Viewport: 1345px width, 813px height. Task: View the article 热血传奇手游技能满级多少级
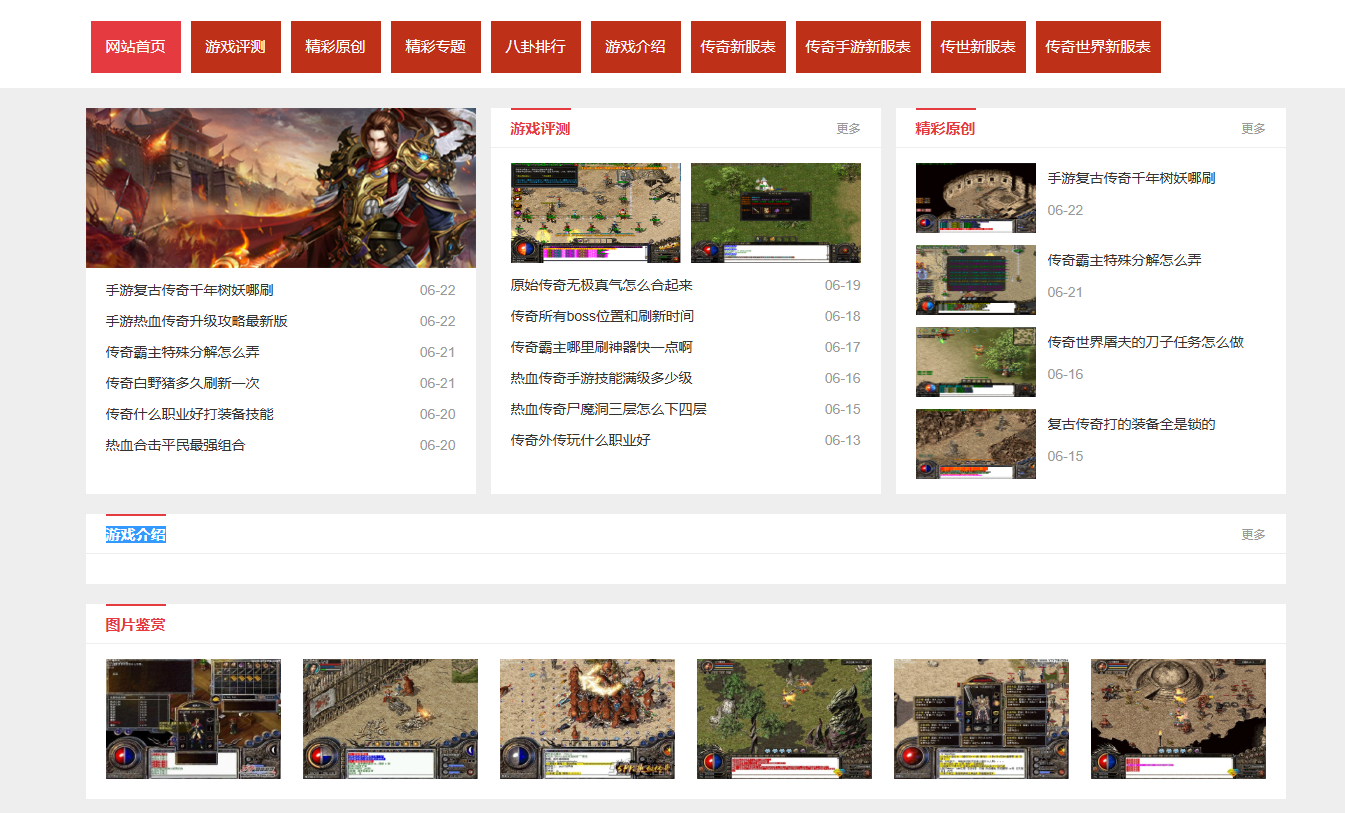tap(602, 379)
